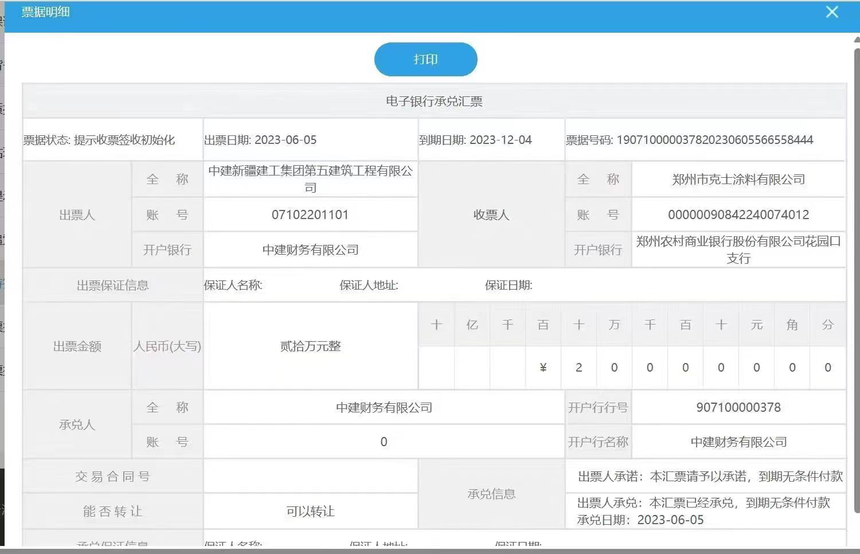Click the 承兑人 label cell

77,425
